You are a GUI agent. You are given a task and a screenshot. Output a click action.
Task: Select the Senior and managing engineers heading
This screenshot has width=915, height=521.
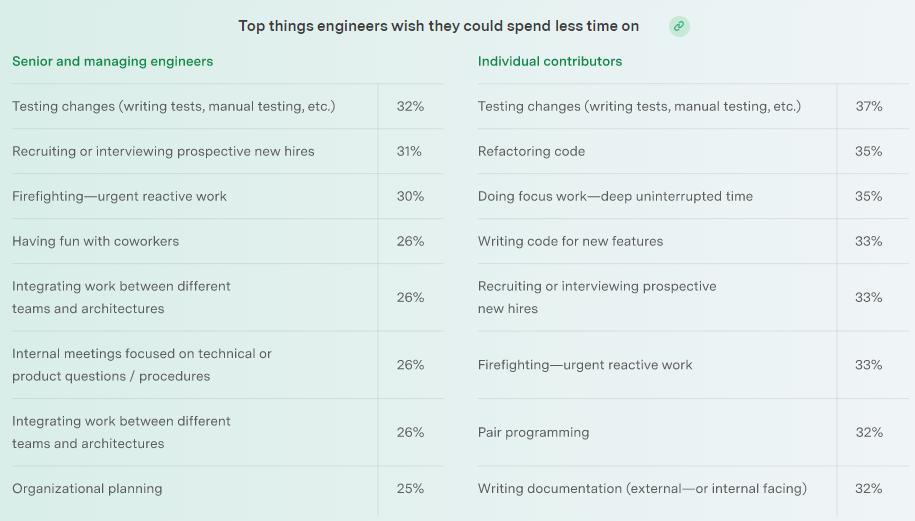[x=112, y=61]
